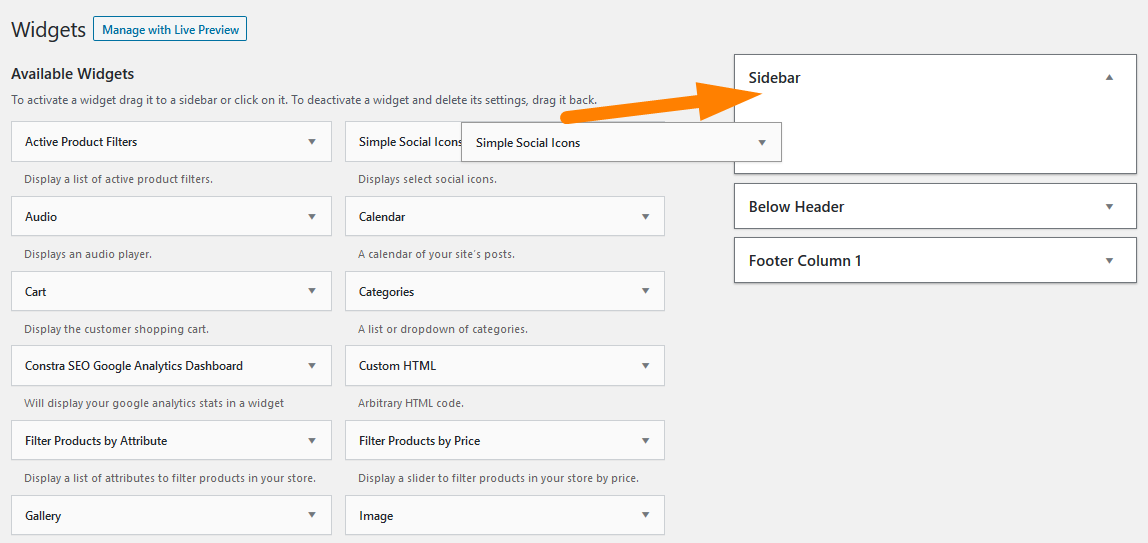Click 'Display a slider to filter products' description

point(499,479)
